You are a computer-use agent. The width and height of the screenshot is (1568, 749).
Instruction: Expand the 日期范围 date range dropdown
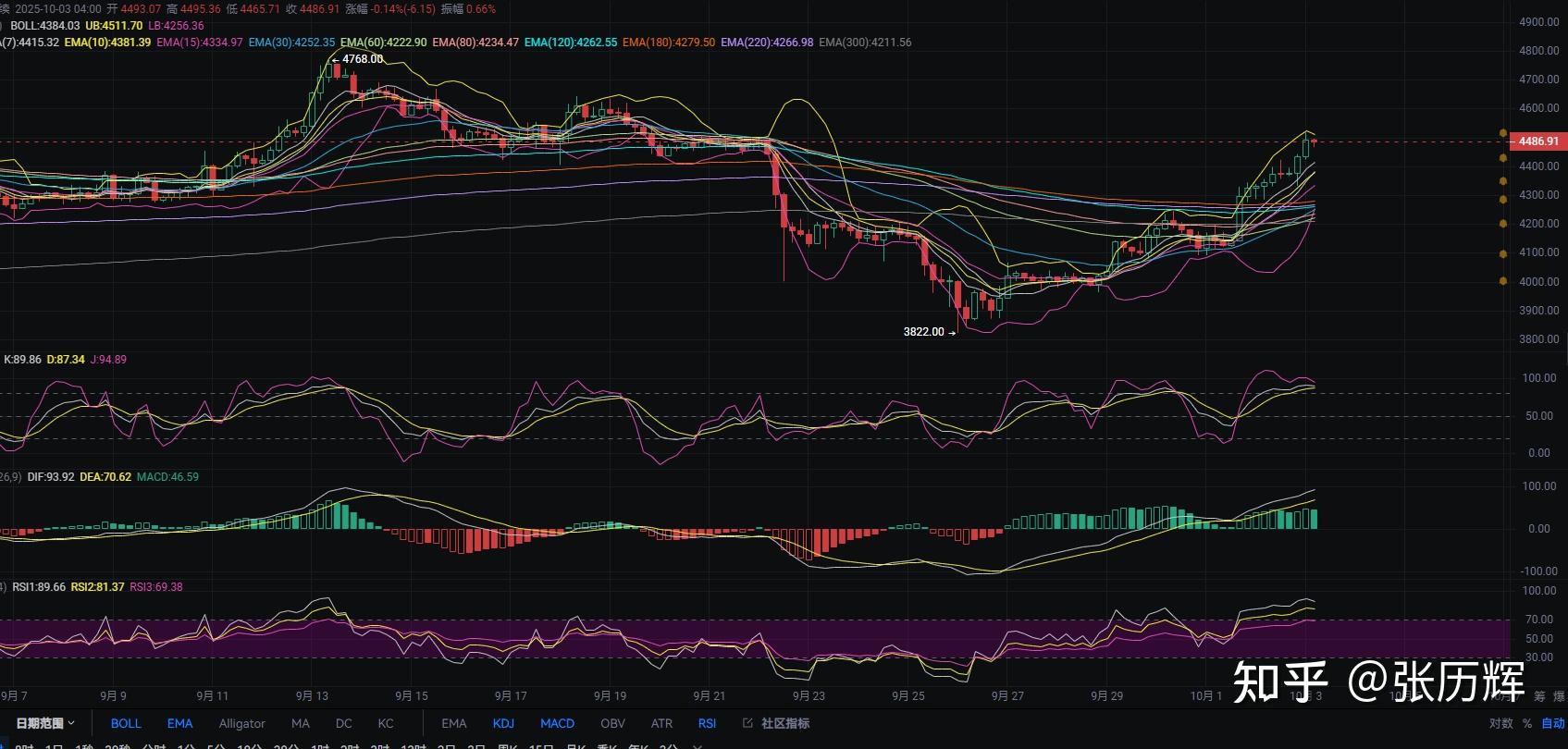[44, 723]
